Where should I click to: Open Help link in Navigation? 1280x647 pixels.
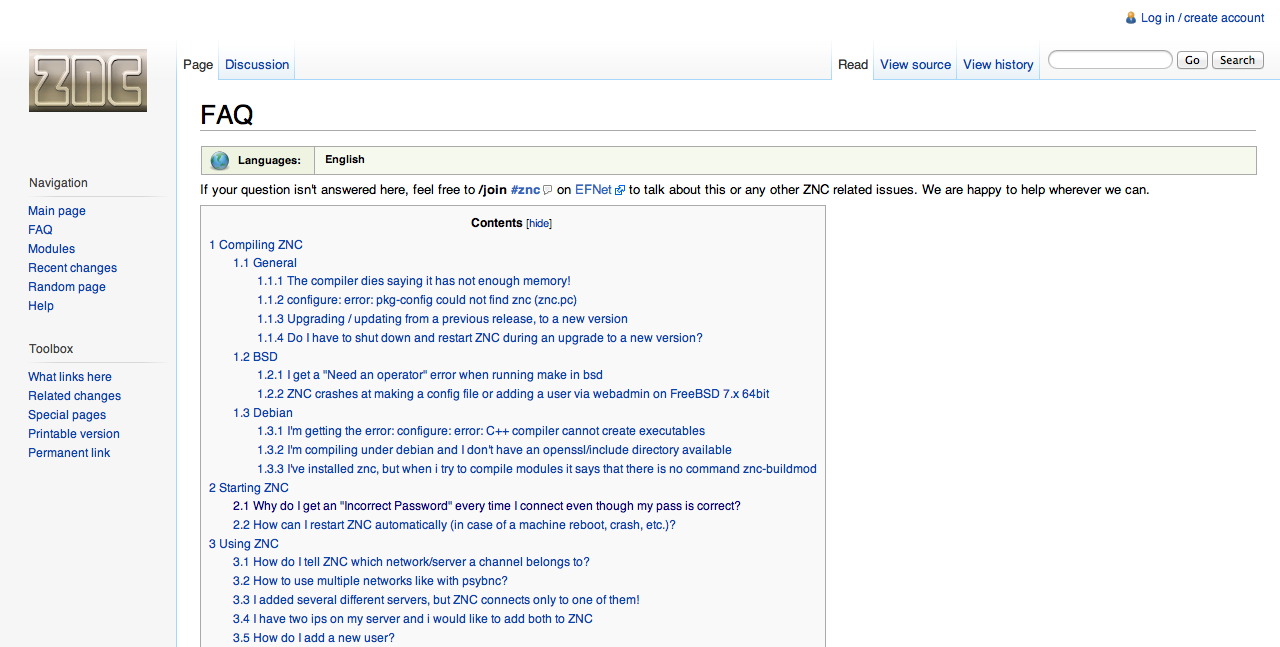[x=41, y=306]
